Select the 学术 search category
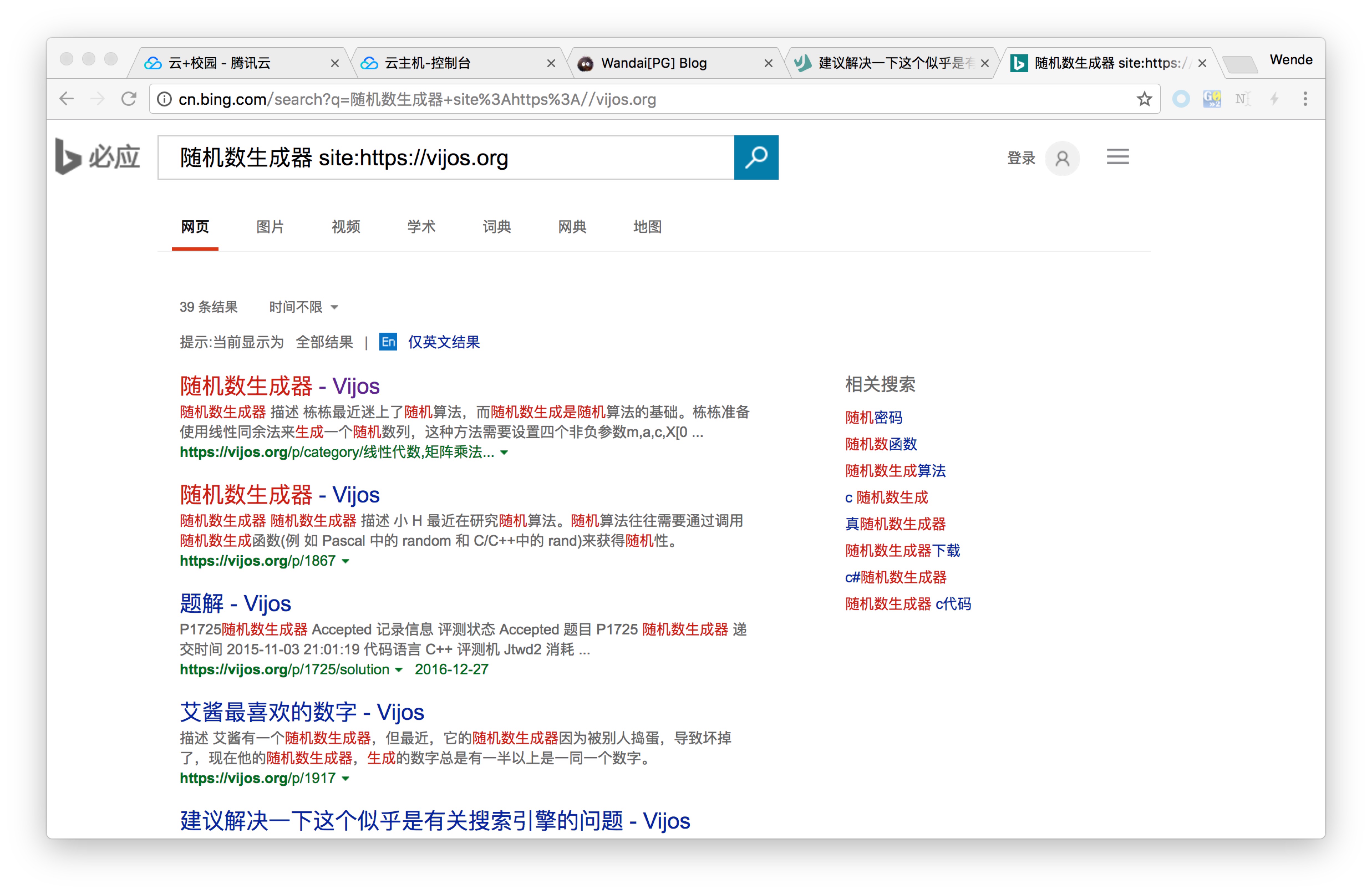 point(421,227)
